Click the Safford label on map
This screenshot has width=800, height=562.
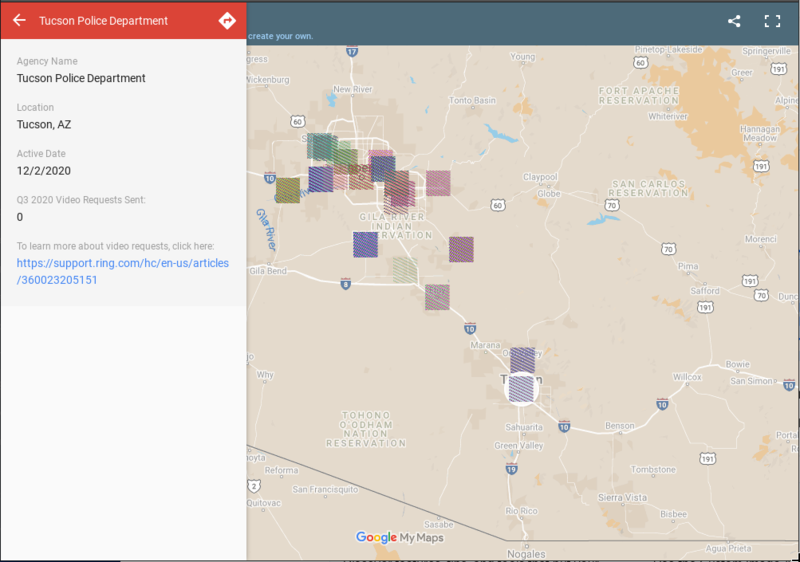point(705,291)
